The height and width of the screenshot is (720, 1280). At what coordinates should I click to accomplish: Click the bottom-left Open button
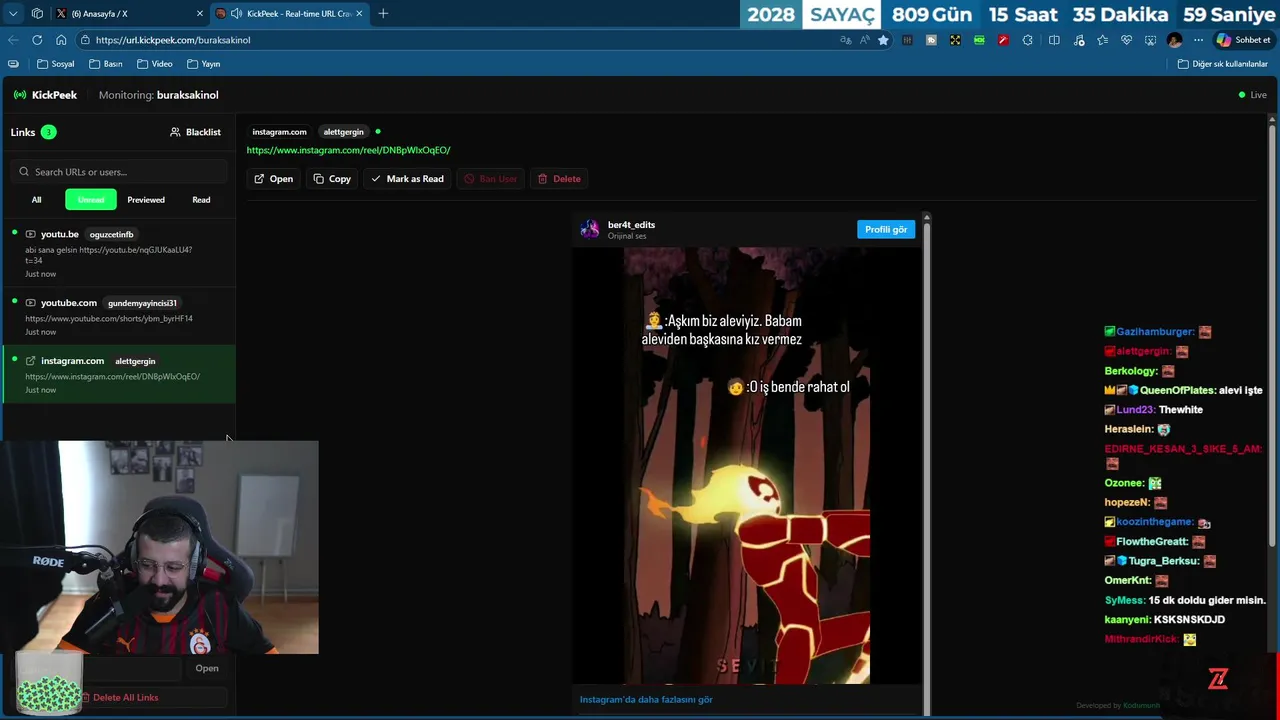(207, 668)
